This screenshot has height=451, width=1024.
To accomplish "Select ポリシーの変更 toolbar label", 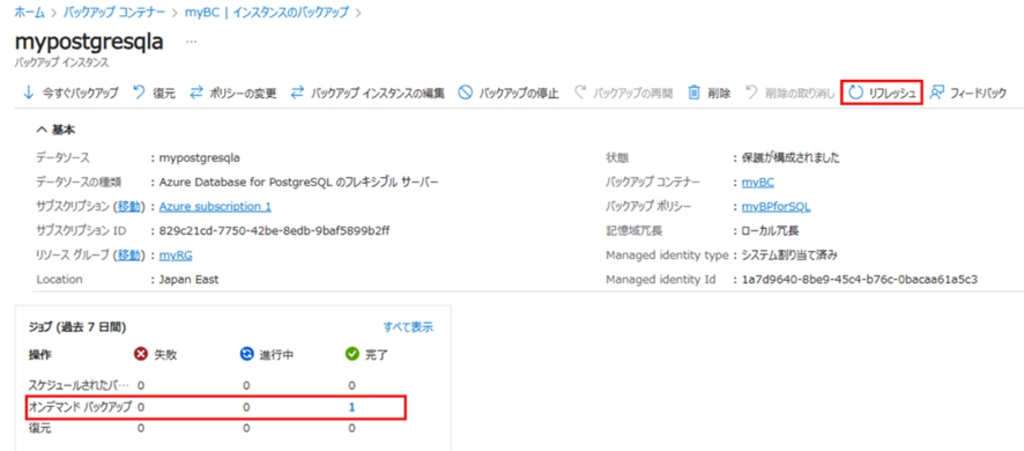I will click(x=243, y=93).
